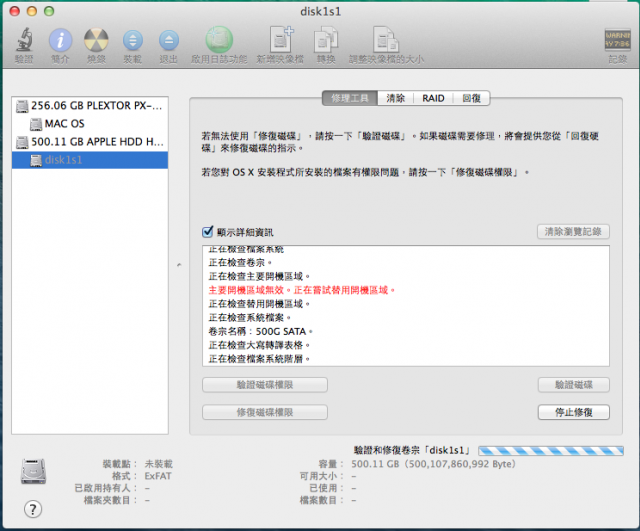Switch to the 回復 (Restore) tab

click(471, 98)
